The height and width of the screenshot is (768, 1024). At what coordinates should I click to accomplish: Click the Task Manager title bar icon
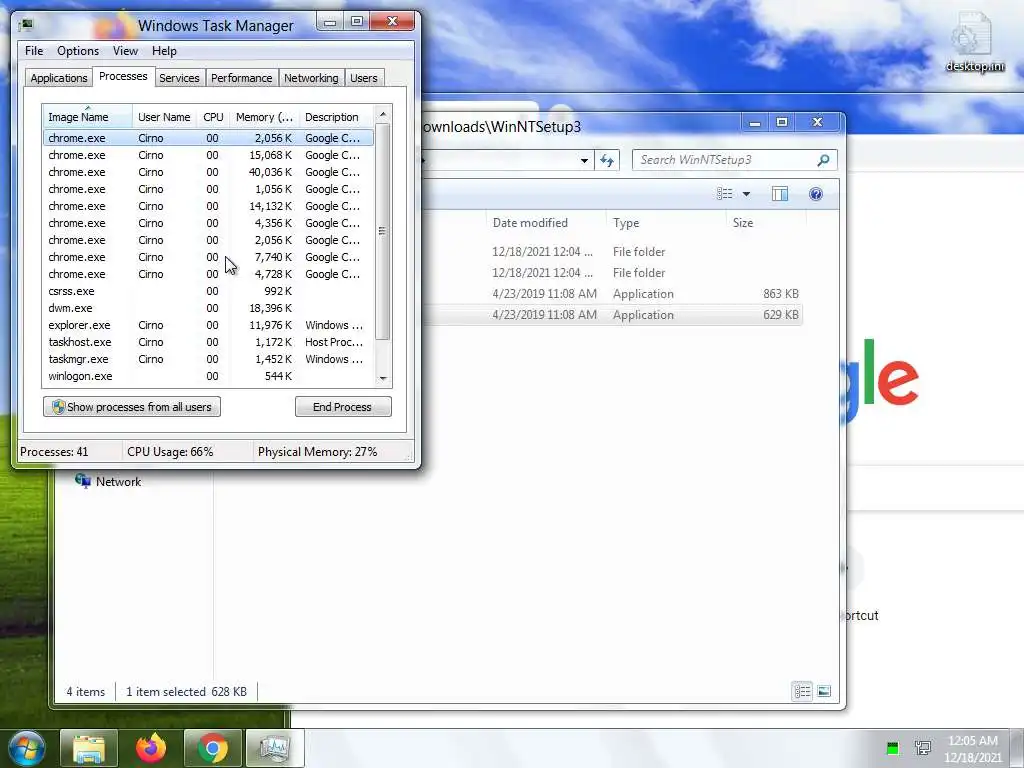26,25
